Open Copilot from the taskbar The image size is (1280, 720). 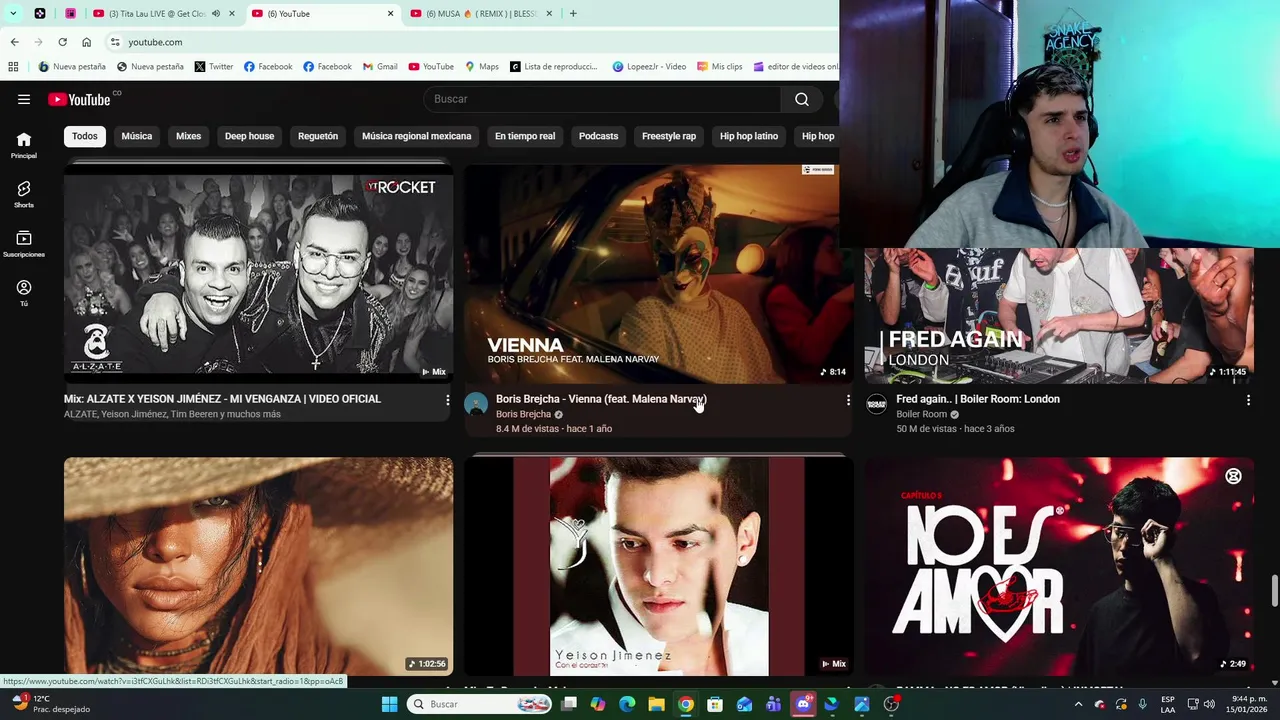click(597, 704)
